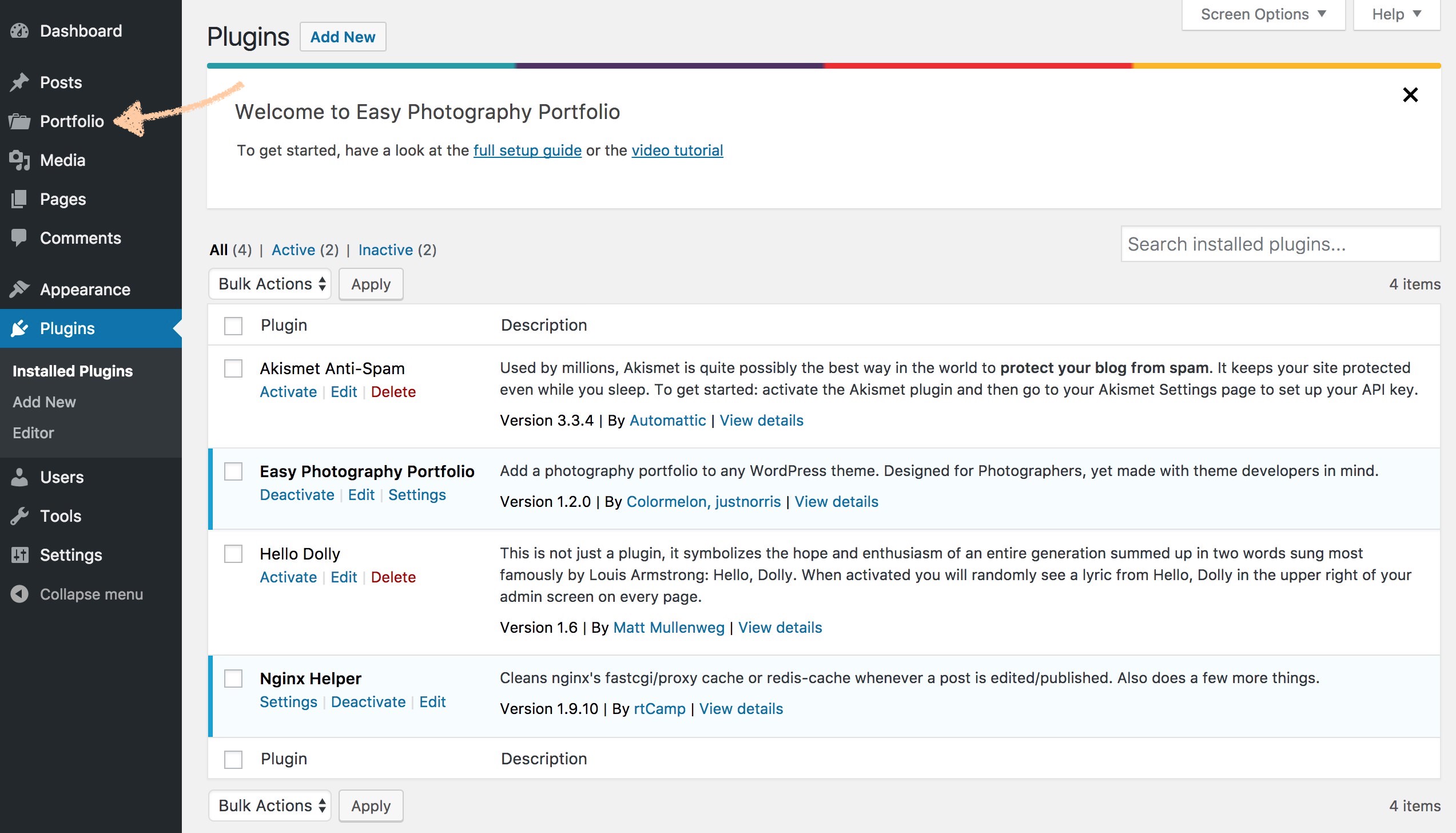Click the bottom Apply button

click(371, 806)
